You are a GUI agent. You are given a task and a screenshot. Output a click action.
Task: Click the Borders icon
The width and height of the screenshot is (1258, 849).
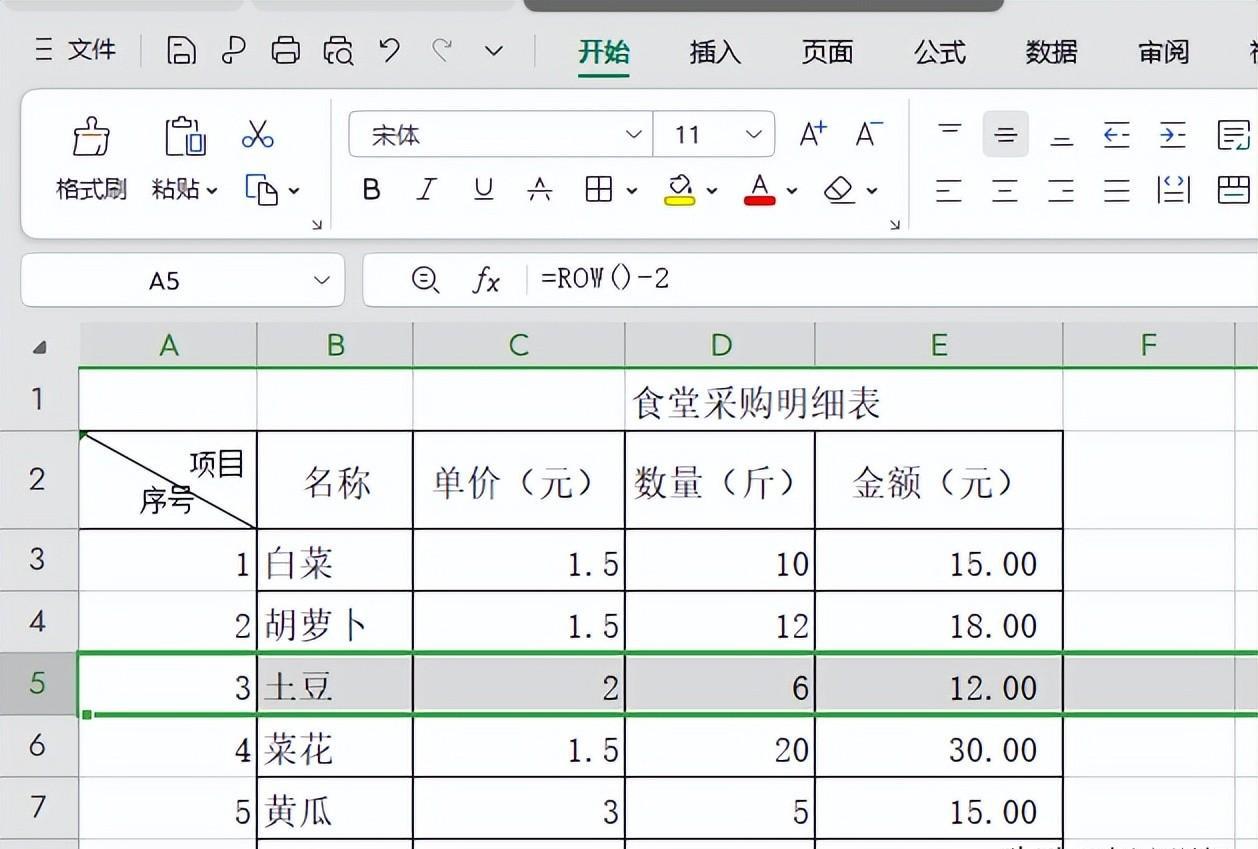pos(599,189)
